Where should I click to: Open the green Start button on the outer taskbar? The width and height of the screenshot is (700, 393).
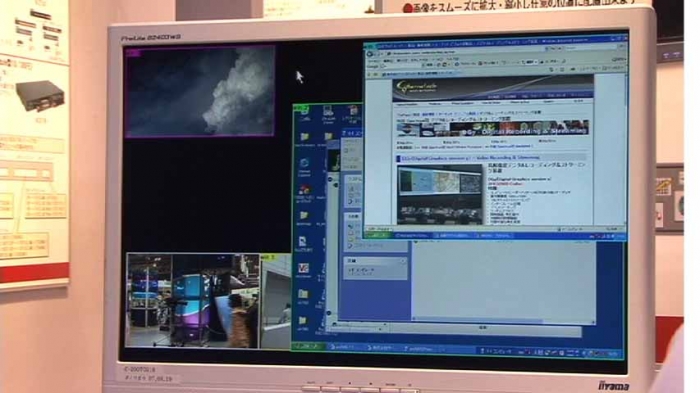coord(307,346)
